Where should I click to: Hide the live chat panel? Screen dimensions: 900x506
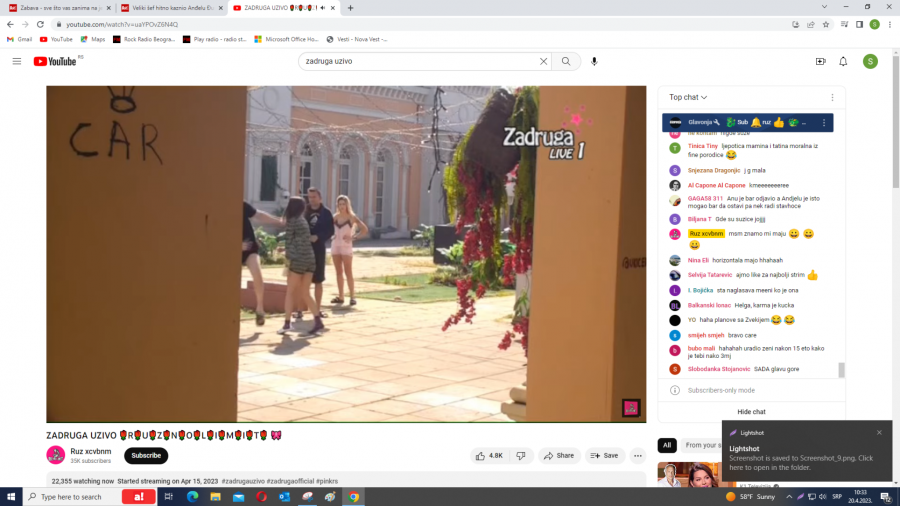pyautogui.click(x=751, y=411)
